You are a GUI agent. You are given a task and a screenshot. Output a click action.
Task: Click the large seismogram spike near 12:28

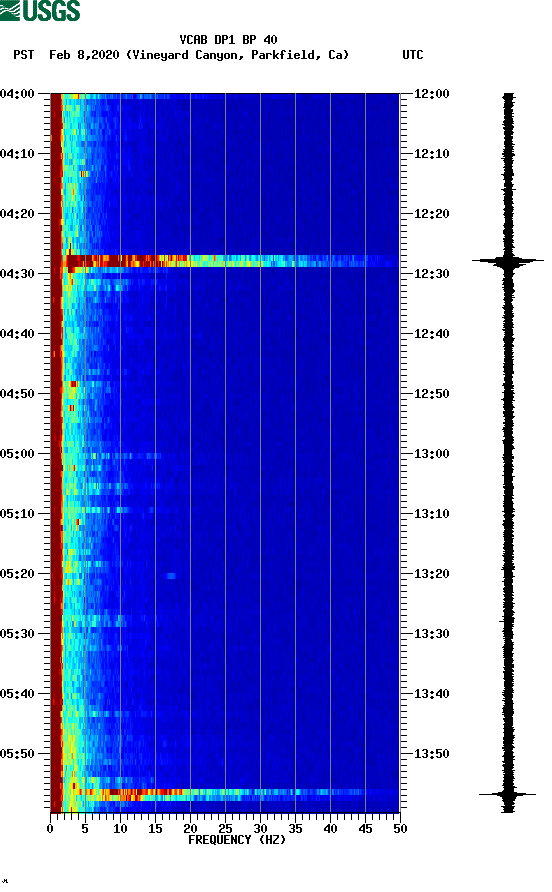[508, 261]
